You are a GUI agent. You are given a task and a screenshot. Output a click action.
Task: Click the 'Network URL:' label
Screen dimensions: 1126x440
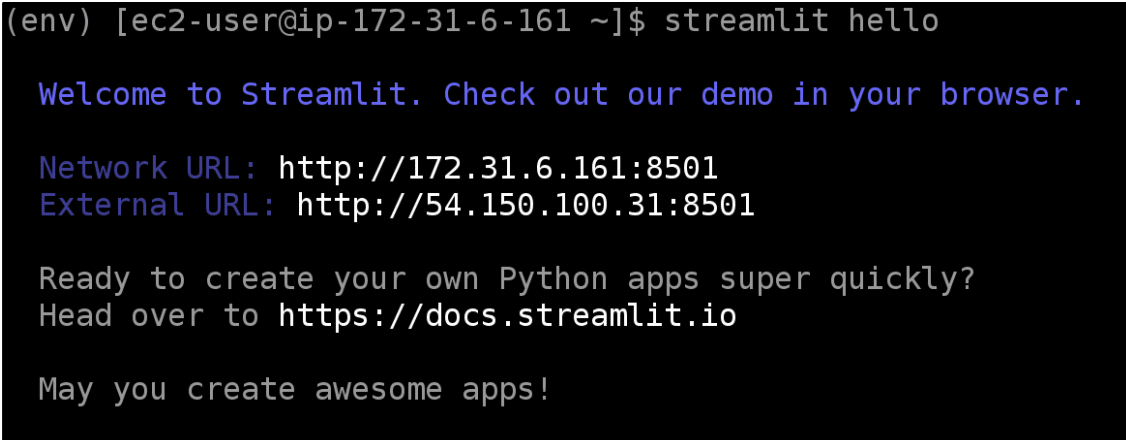click(149, 169)
